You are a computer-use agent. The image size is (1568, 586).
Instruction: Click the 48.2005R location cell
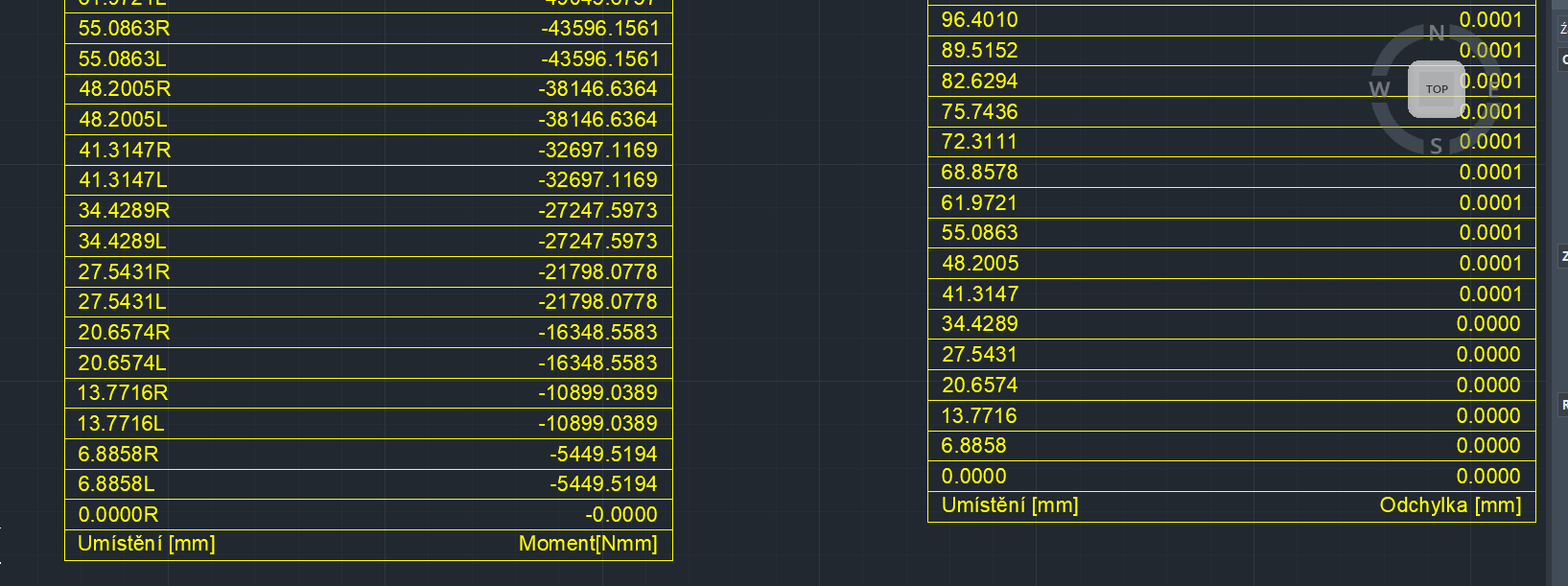pos(125,89)
